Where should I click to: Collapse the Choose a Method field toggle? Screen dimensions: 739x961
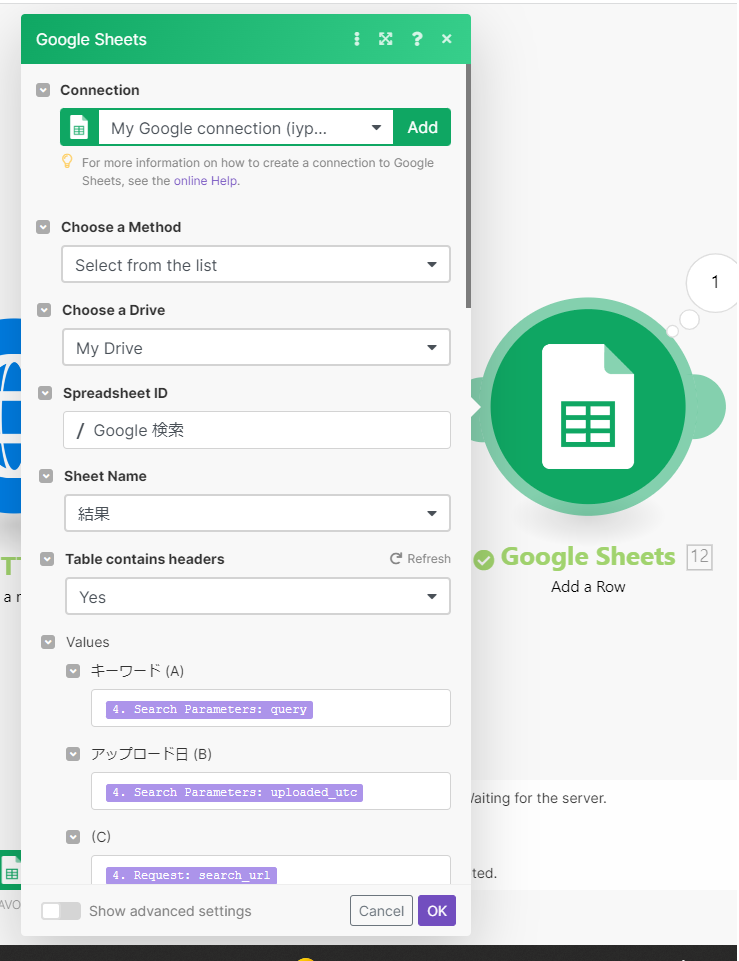43,227
